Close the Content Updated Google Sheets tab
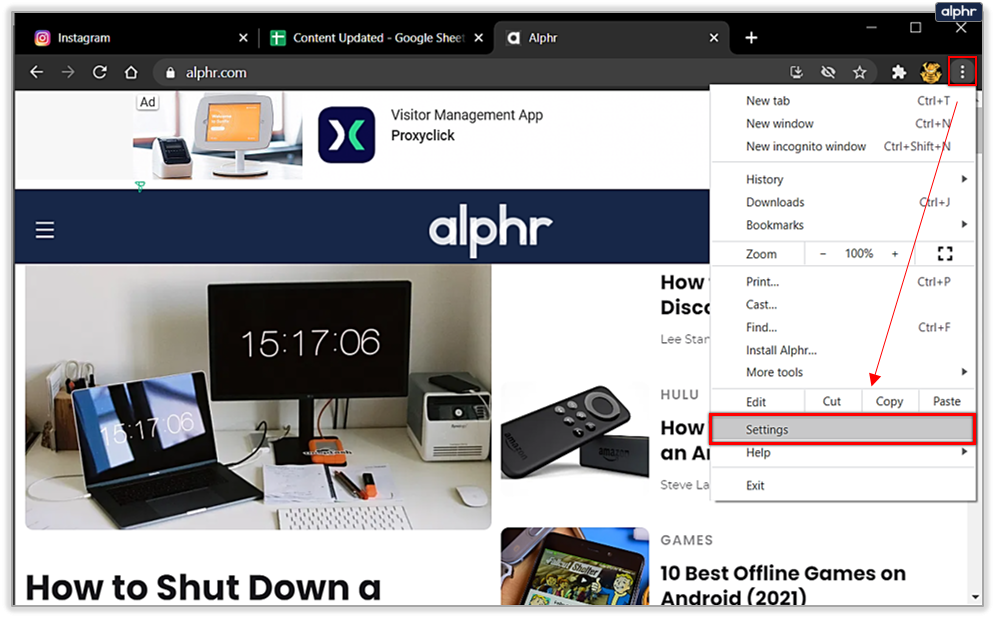 [478, 38]
